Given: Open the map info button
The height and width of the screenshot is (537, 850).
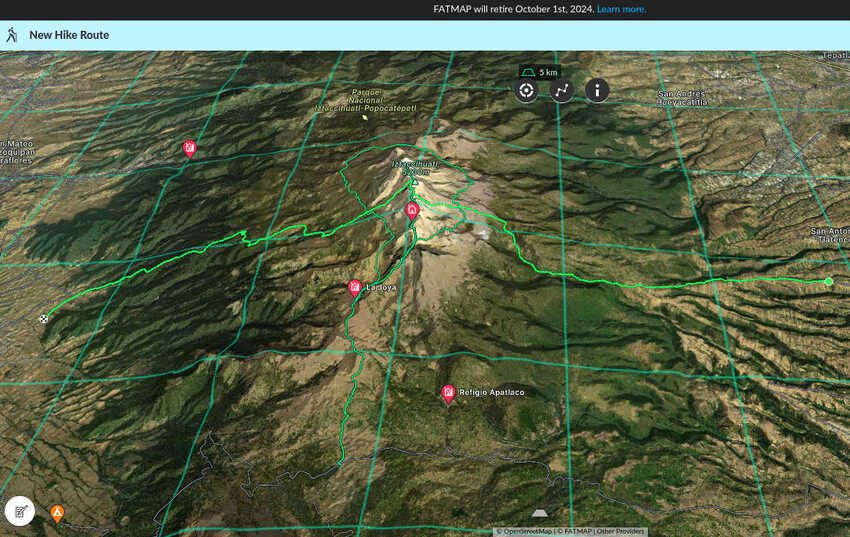Looking at the screenshot, I should coord(597,90).
